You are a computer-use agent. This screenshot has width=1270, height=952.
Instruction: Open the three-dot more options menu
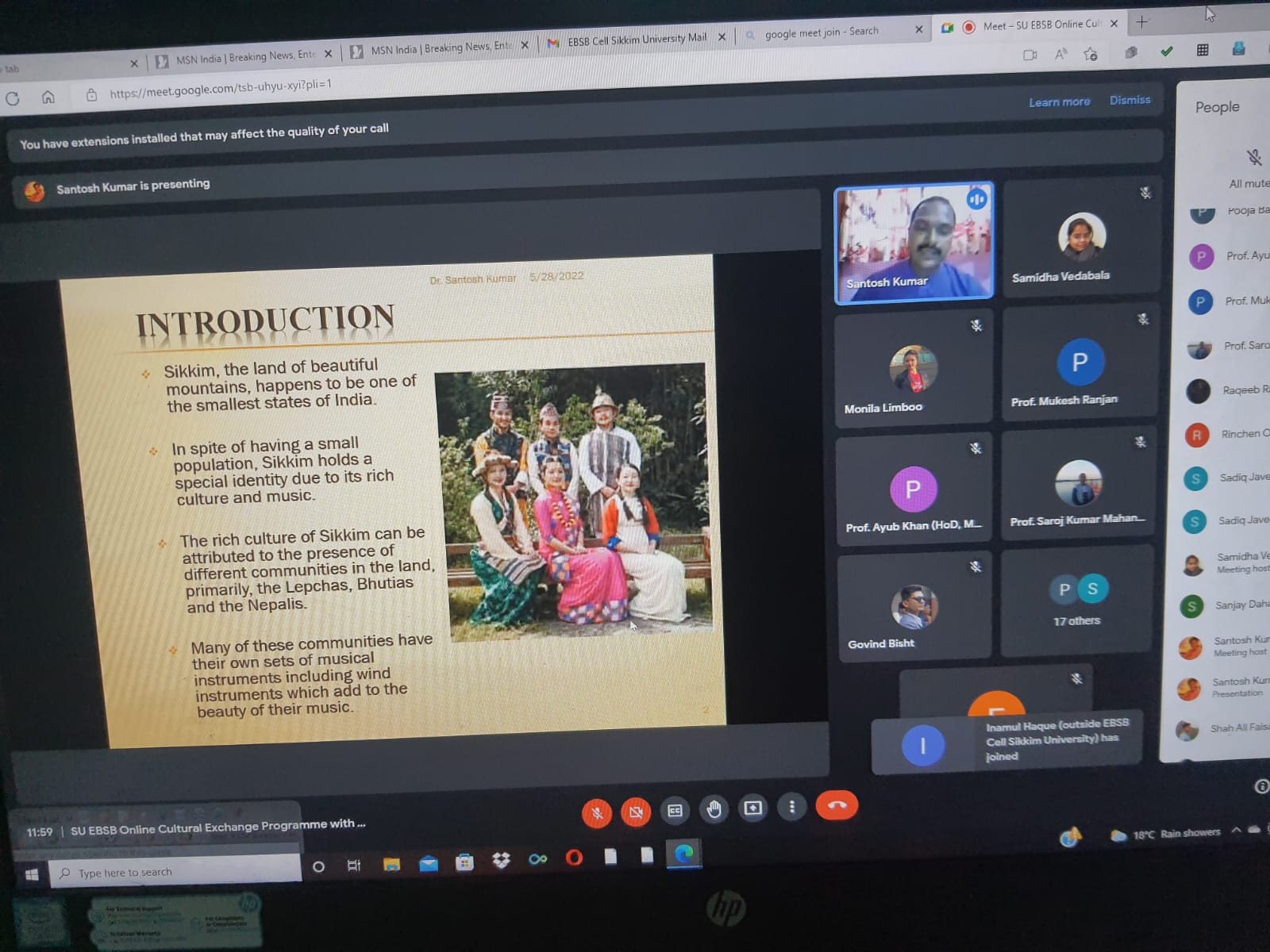pyautogui.click(x=791, y=807)
